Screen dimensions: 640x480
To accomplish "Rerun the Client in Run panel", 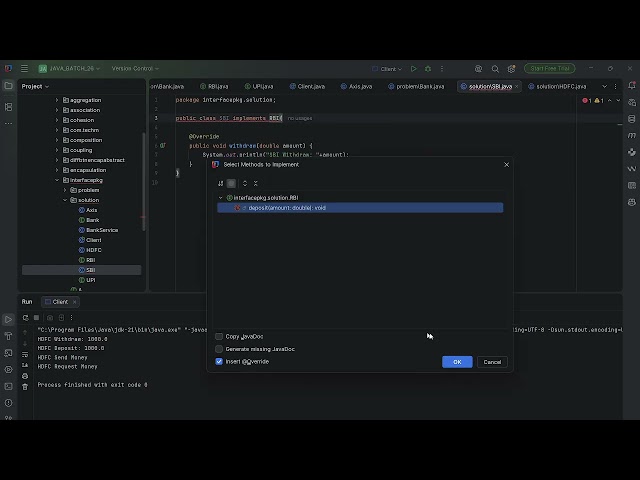I will [25, 318].
